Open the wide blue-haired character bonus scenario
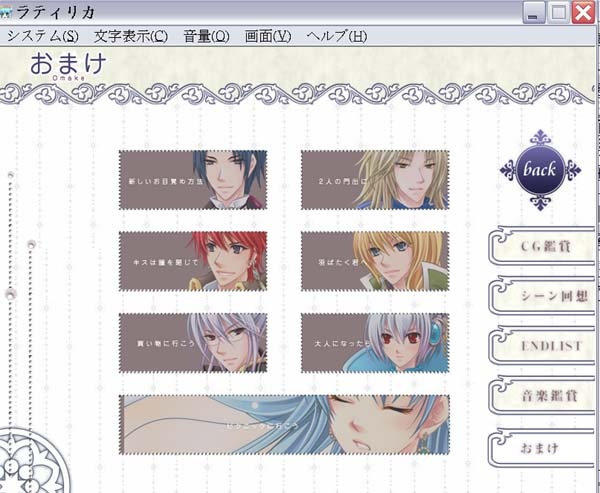Image resolution: width=600 pixels, height=493 pixels. (284, 425)
